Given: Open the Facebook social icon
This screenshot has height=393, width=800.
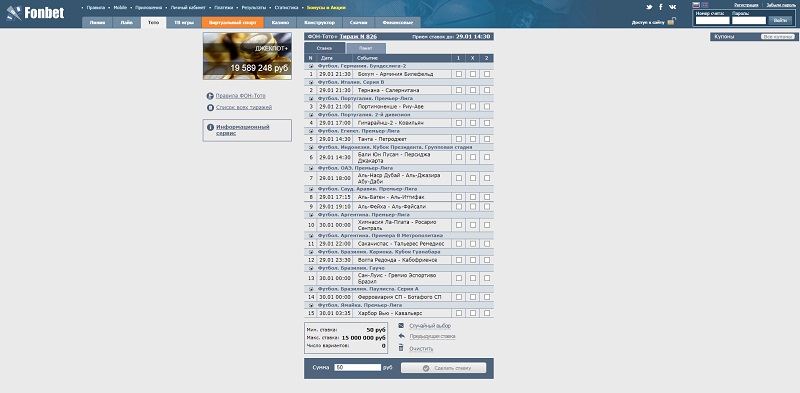Looking at the screenshot, I should pyautogui.click(x=661, y=7).
